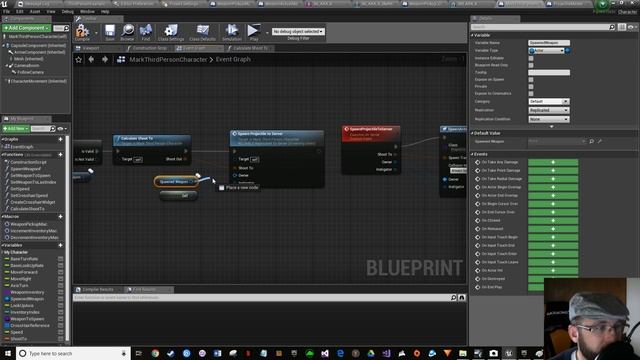Toggle editable eye for MoveForward variable
This screenshot has width=640, height=360.
tap(60, 272)
